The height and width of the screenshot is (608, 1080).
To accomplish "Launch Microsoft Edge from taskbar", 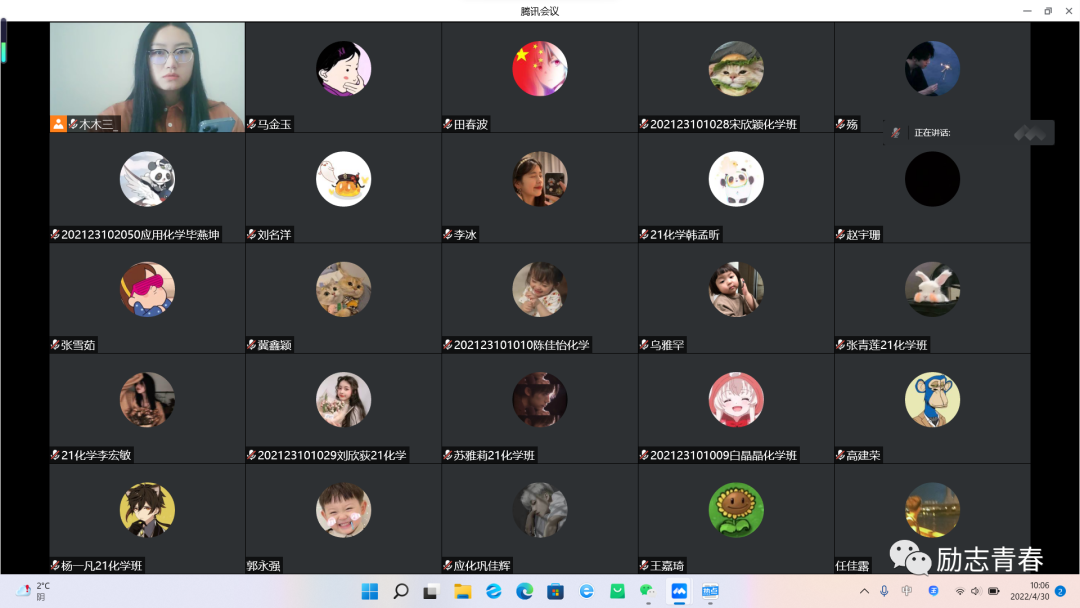I will coord(525,591).
